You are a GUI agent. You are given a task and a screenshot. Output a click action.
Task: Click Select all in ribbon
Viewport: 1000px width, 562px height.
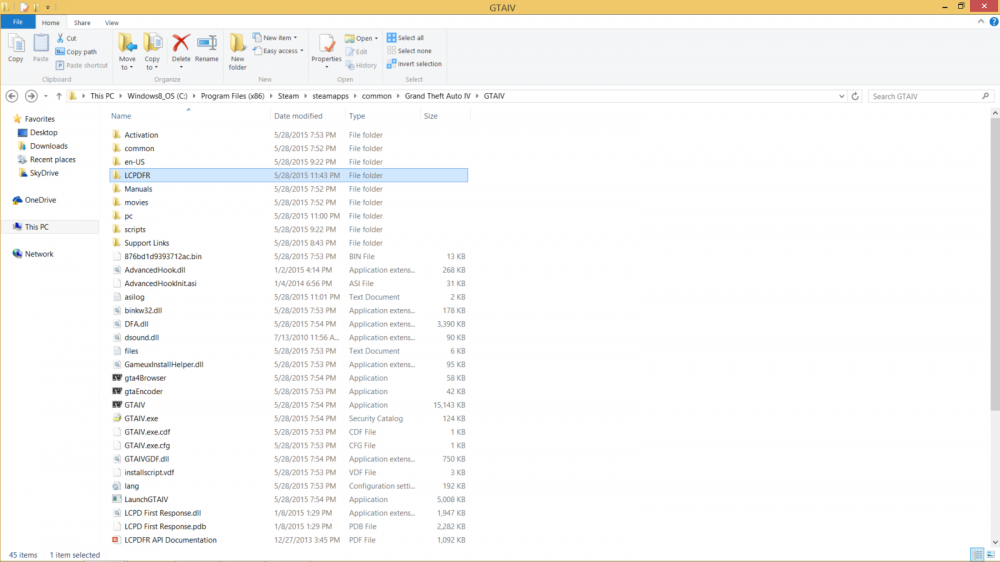pos(405,38)
